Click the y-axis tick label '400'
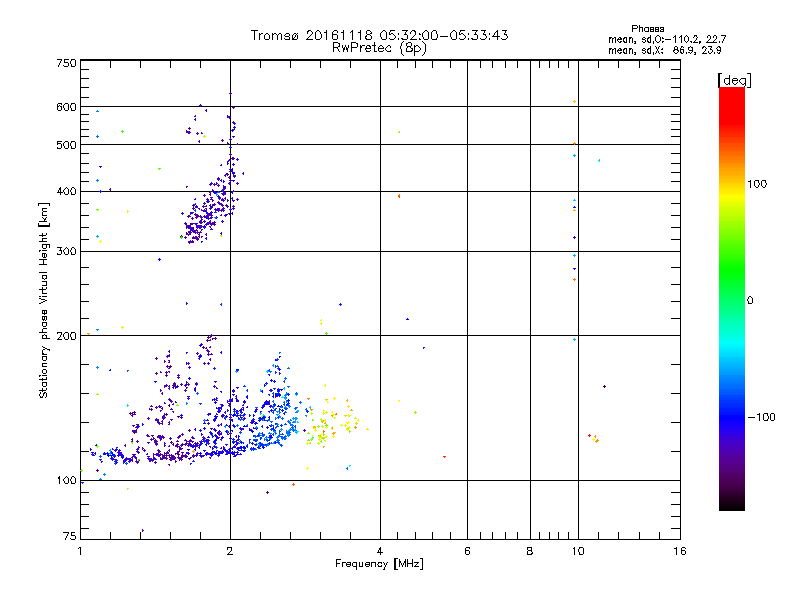The image size is (800, 600). point(67,191)
